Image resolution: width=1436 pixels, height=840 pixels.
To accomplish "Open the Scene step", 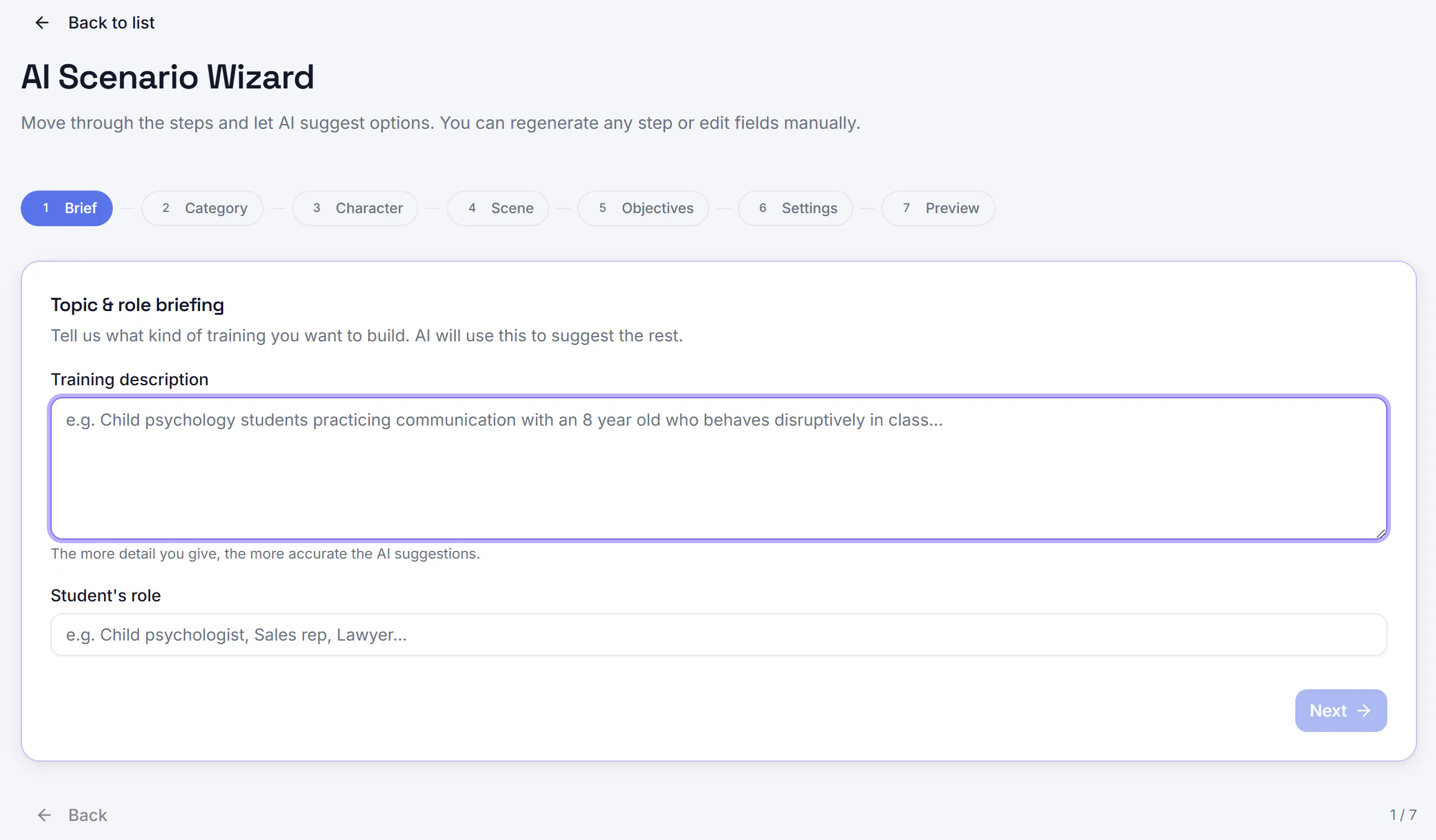I will point(498,208).
